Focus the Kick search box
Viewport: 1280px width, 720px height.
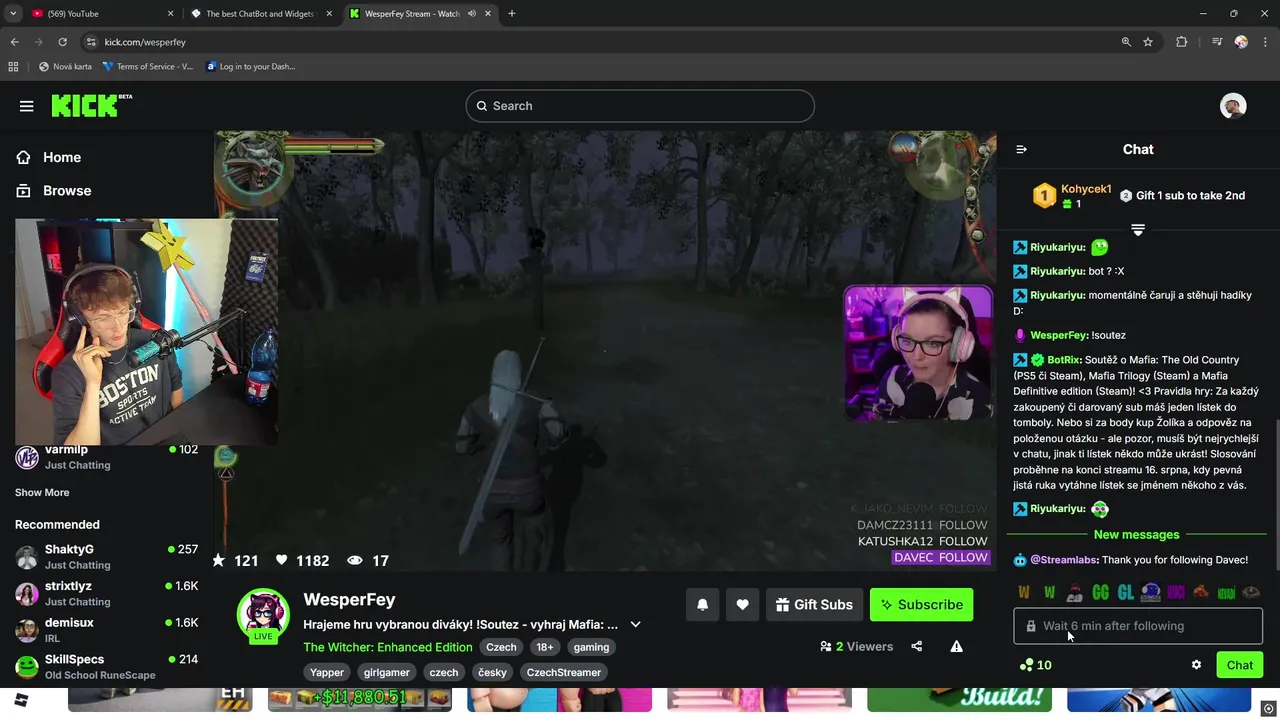point(640,106)
